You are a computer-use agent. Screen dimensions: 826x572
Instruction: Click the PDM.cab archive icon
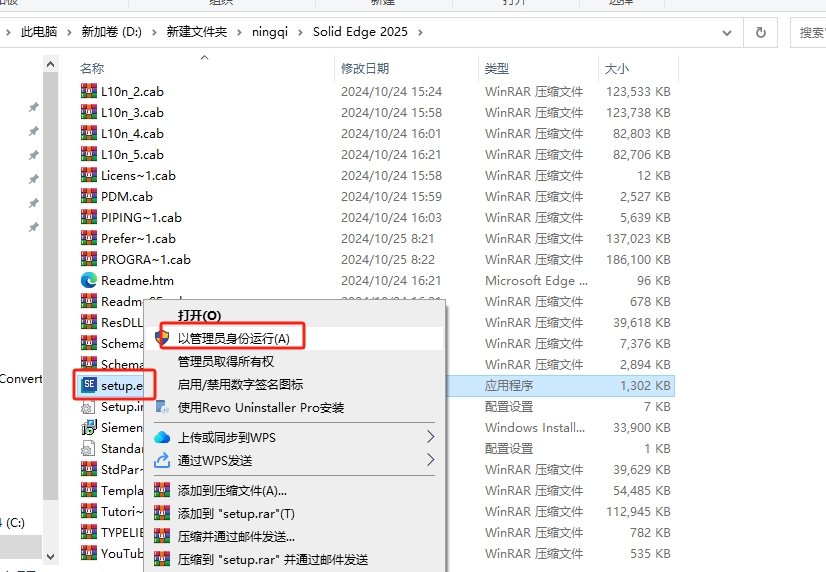tap(88, 196)
